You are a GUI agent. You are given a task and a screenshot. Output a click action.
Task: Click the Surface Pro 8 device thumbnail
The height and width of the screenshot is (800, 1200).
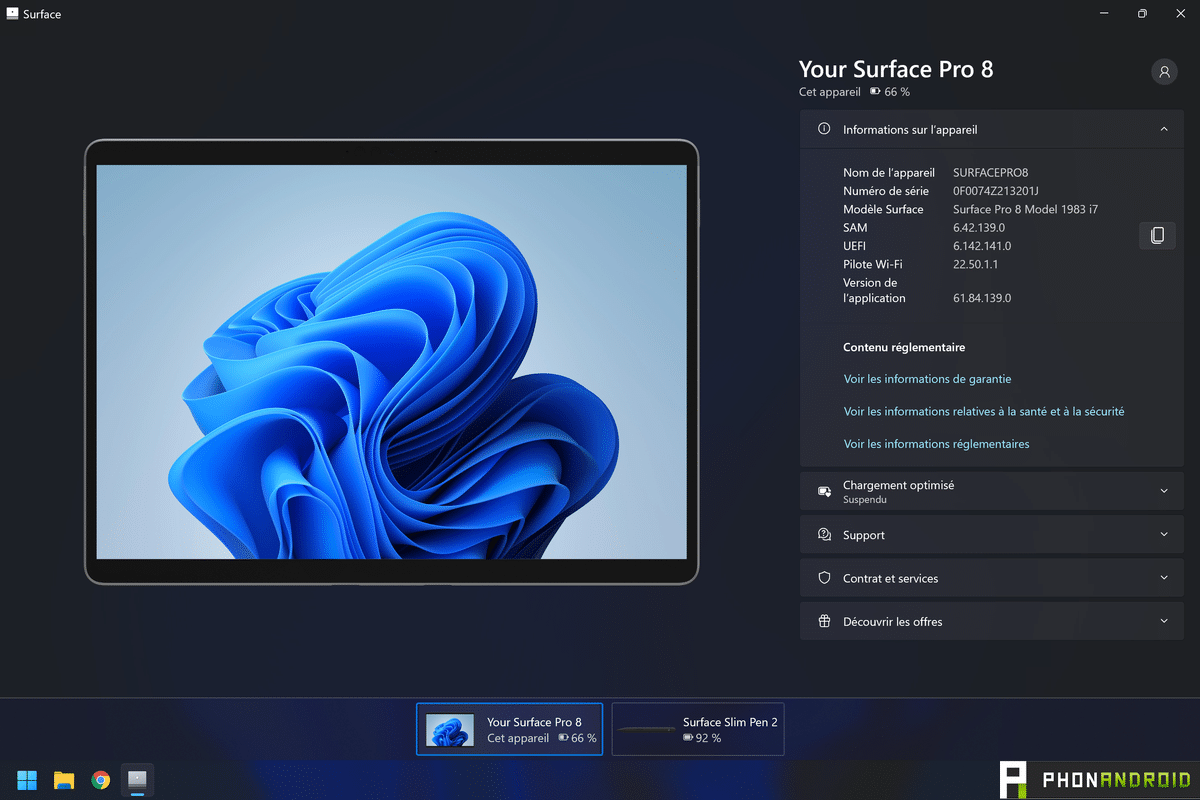click(x=451, y=728)
